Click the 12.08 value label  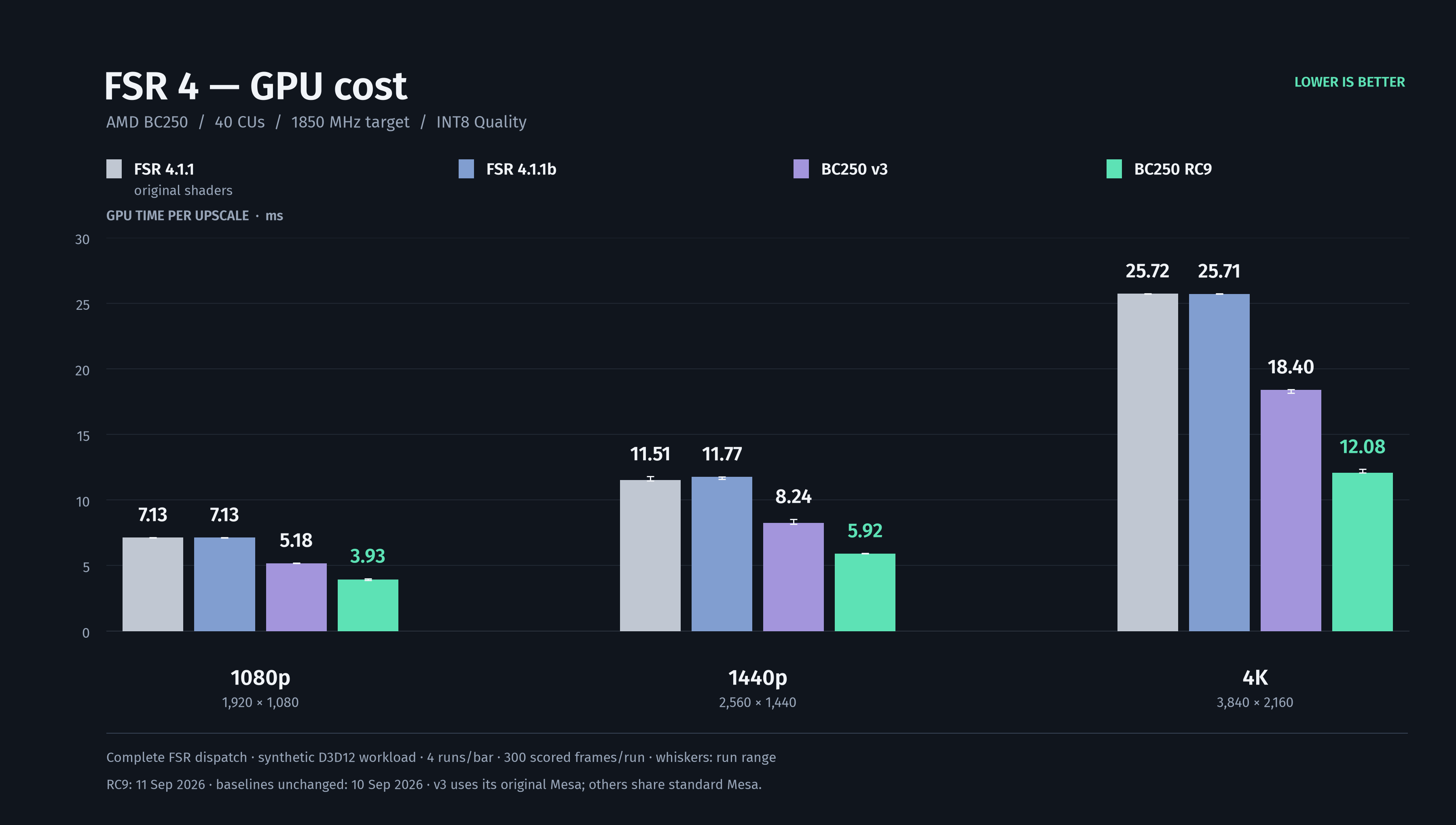(x=1363, y=447)
